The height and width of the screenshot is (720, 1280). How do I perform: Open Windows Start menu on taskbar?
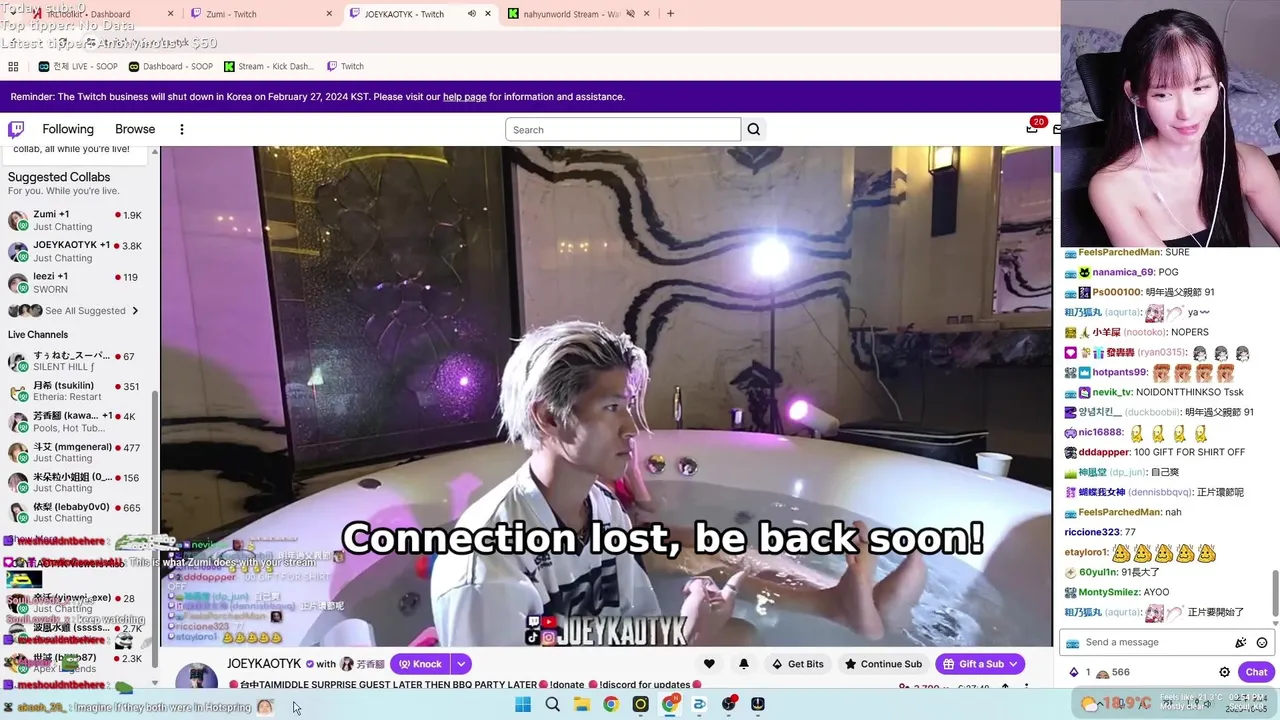coord(523,704)
